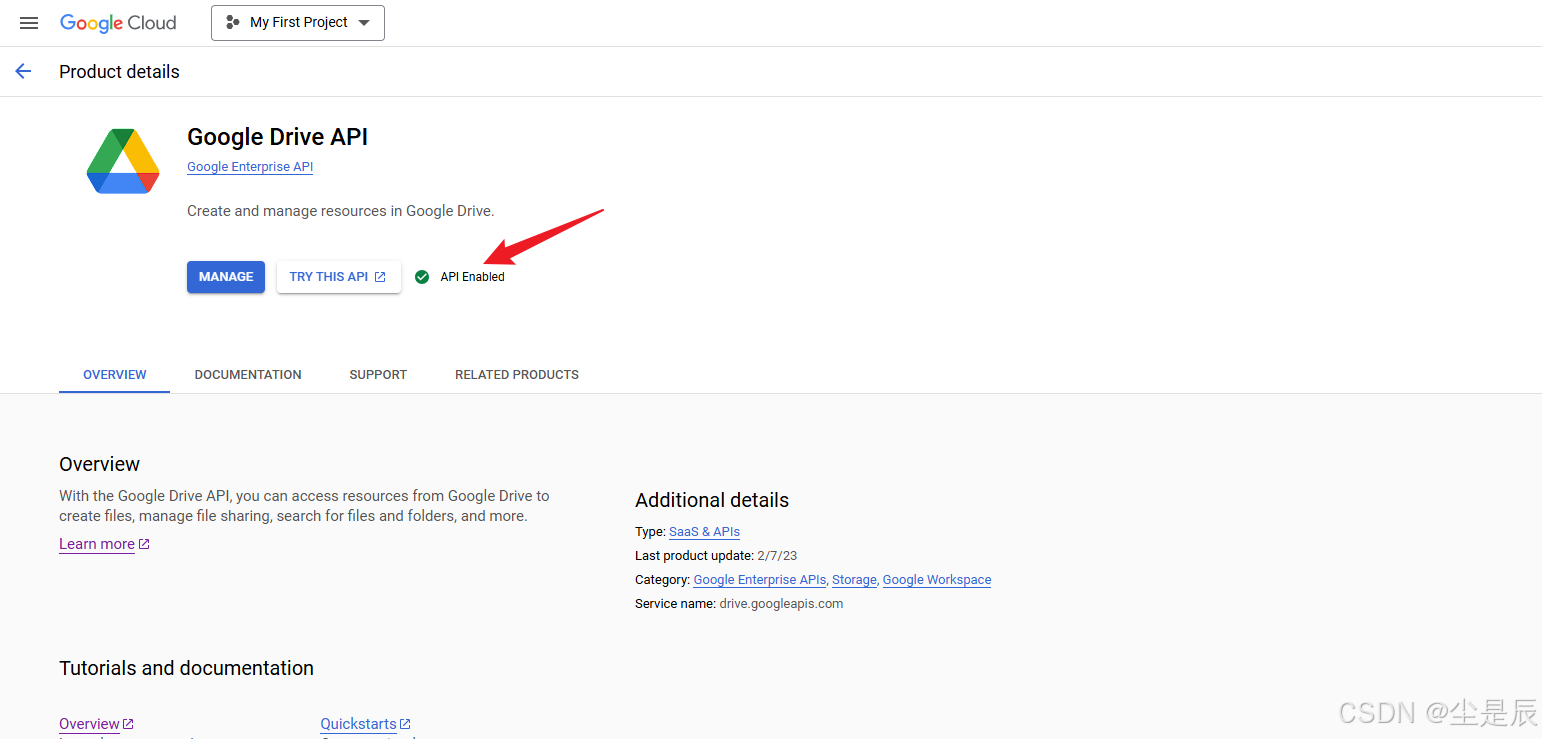Click the Additional details heading
The height and width of the screenshot is (739, 1542).
(712, 500)
